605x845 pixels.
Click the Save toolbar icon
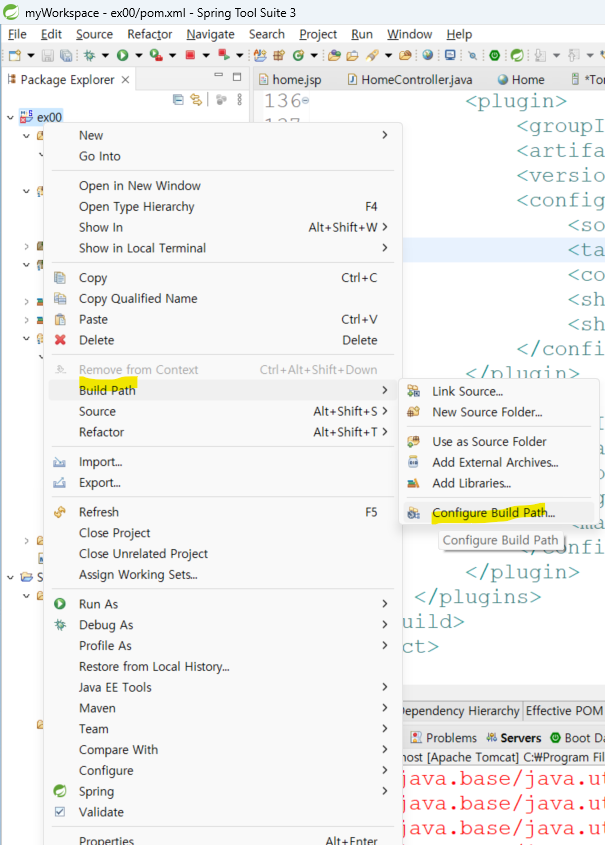(x=47, y=56)
